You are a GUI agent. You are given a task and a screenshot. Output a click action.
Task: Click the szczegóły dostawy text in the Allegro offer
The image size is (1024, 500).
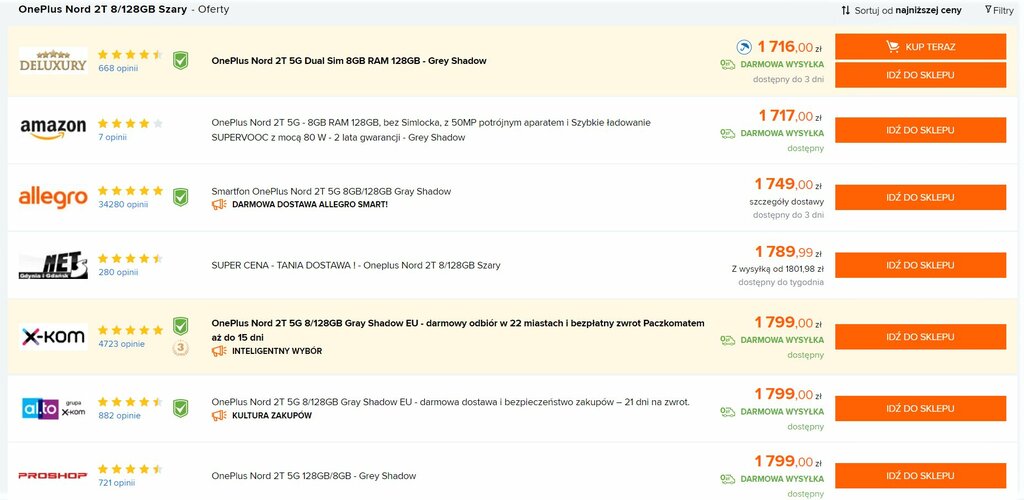[786, 202]
